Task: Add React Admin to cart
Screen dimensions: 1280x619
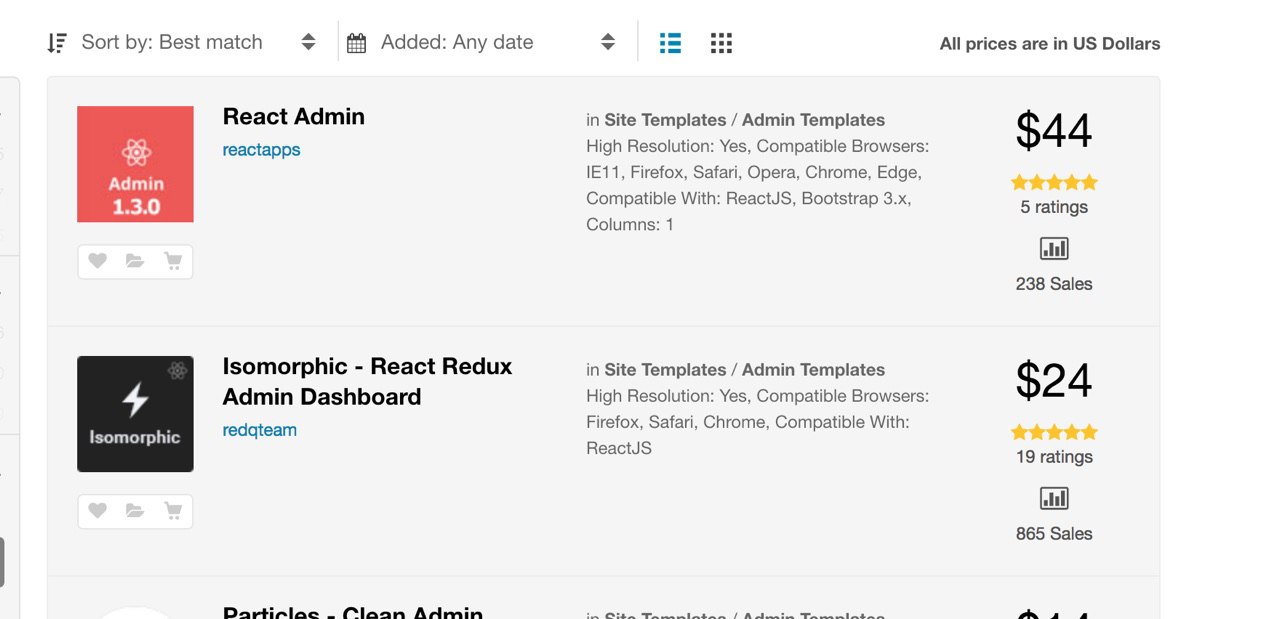Action: coord(173,261)
